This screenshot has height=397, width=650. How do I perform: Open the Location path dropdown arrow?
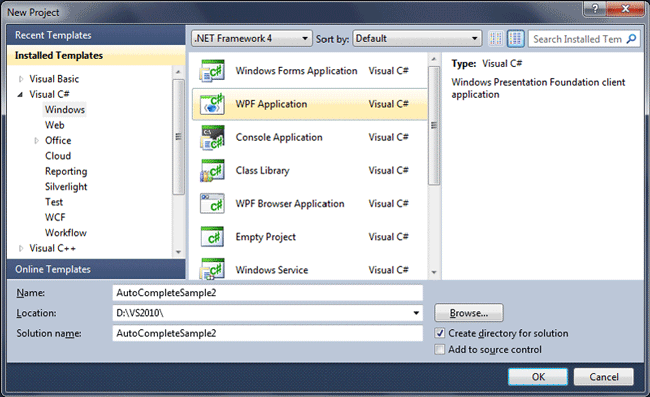(416, 313)
